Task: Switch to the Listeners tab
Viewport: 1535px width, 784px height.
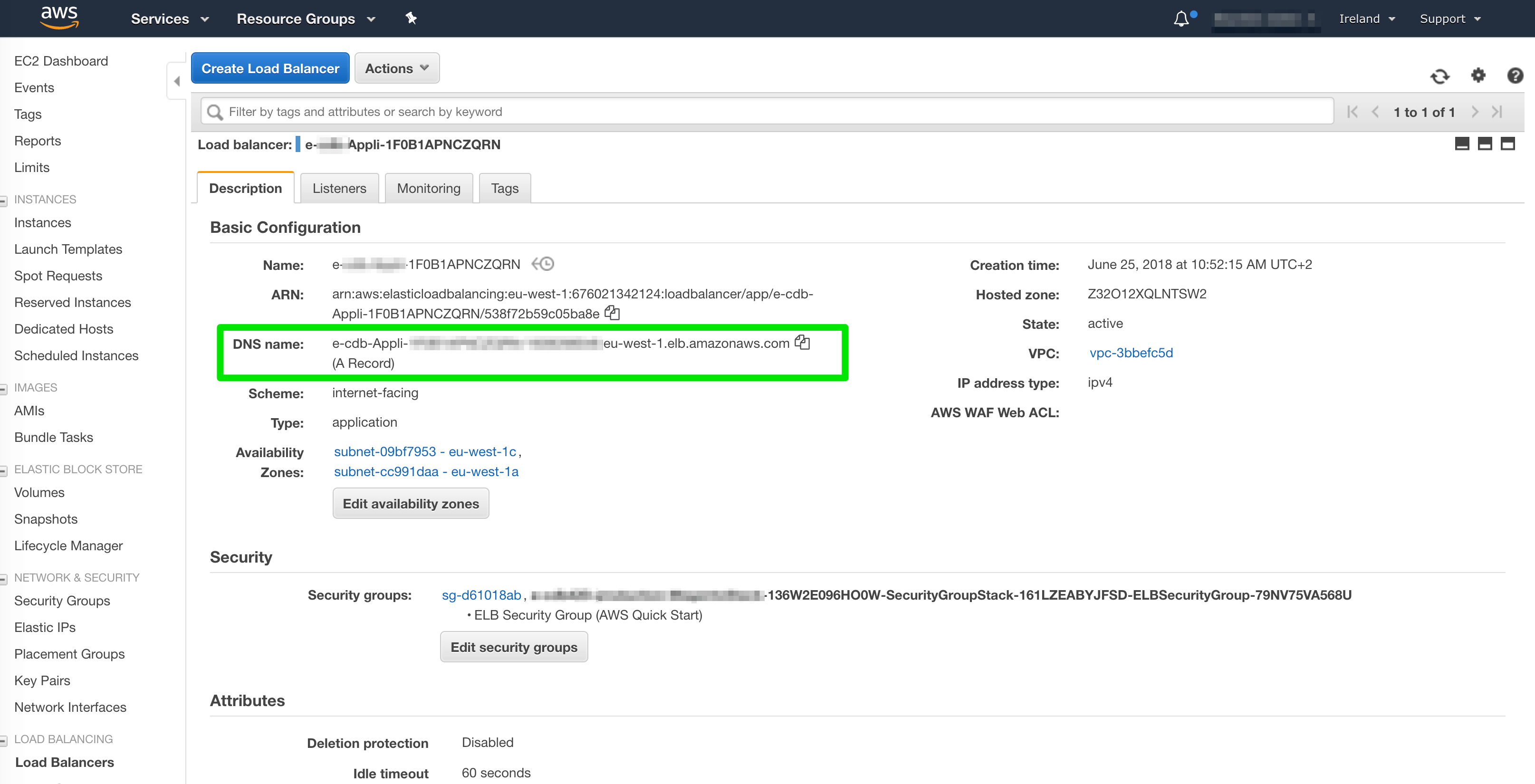Action: [339, 188]
